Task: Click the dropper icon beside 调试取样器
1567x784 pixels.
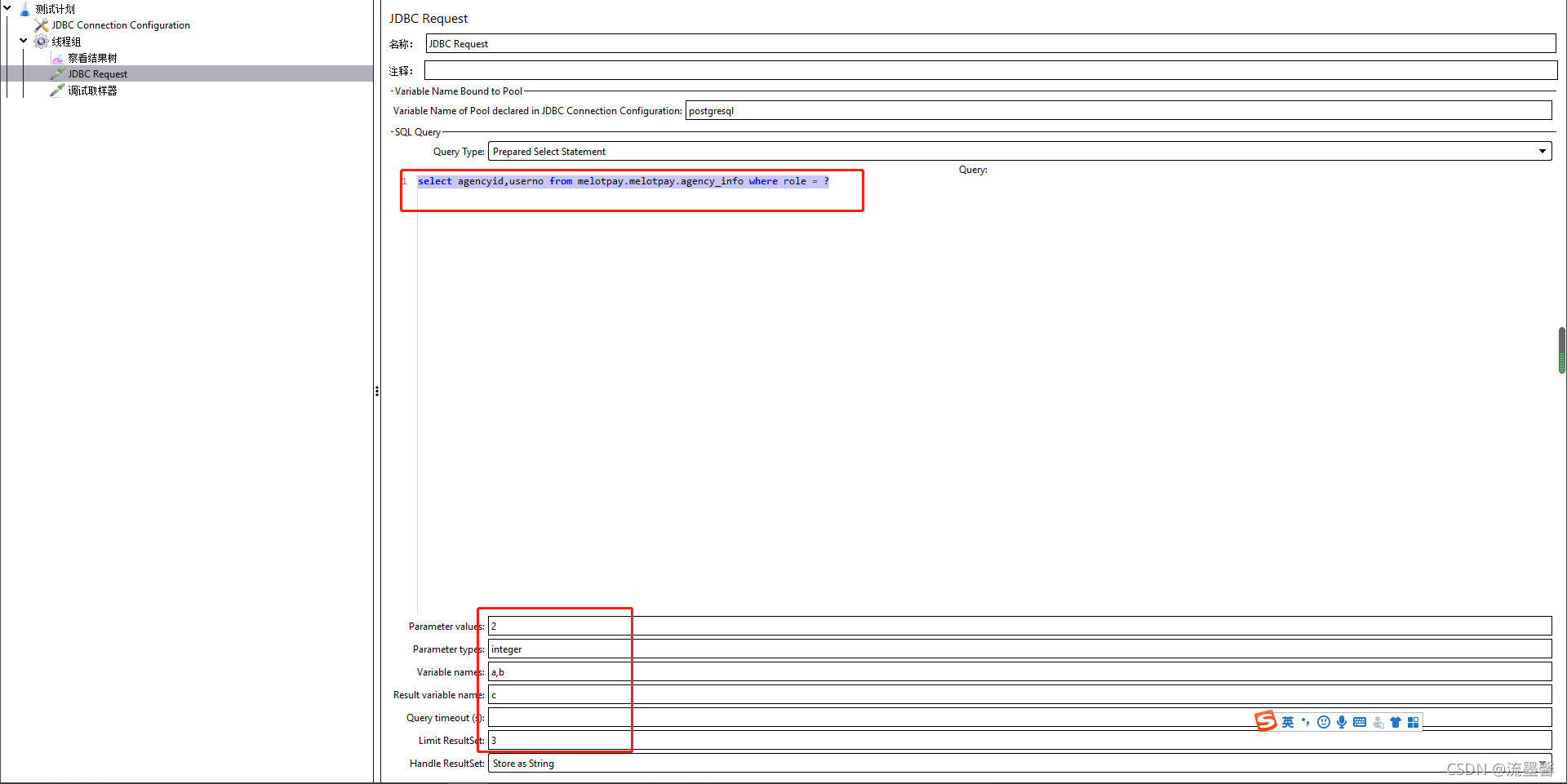Action: pos(57,91)
